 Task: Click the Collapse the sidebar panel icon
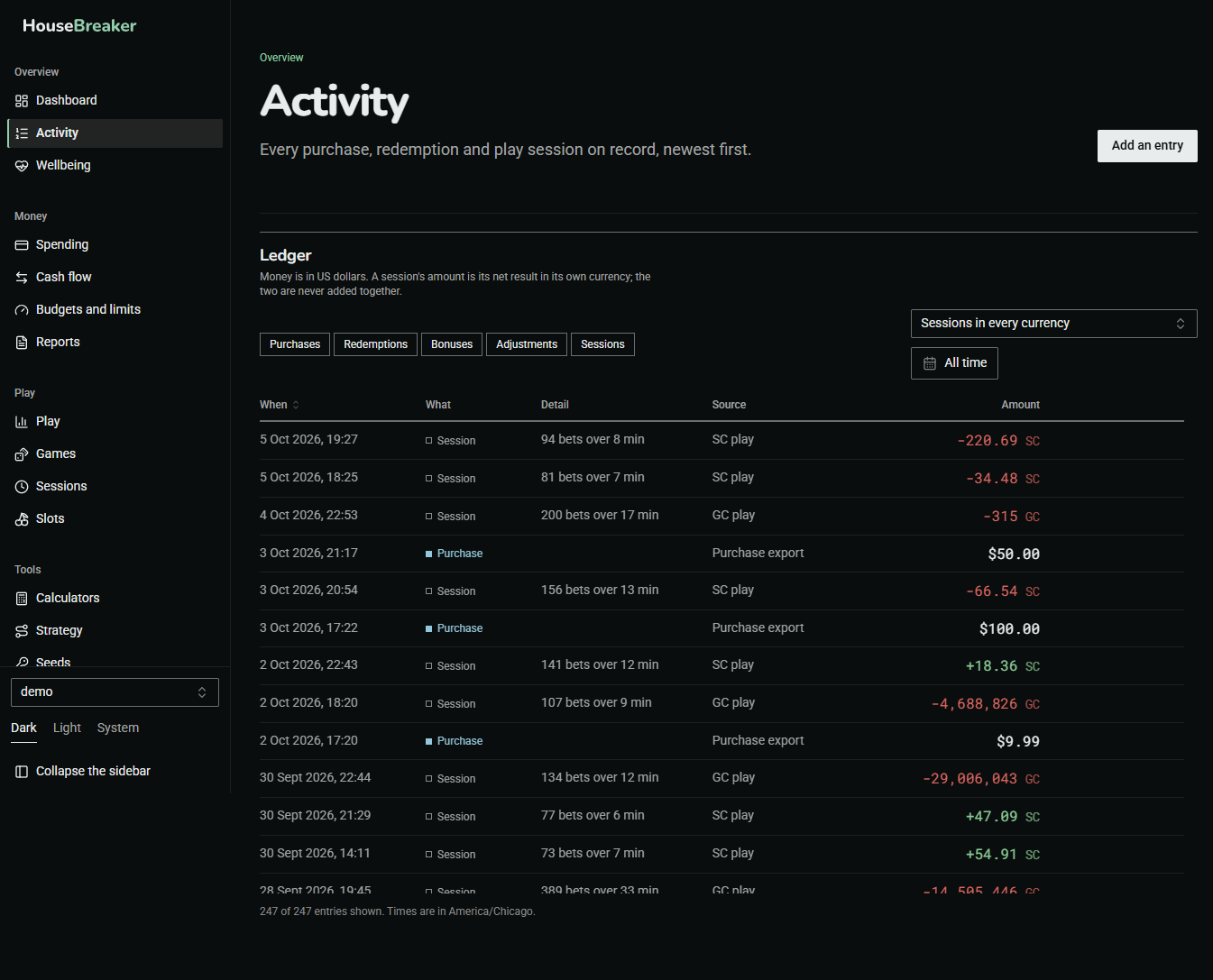tap(22, 772)
